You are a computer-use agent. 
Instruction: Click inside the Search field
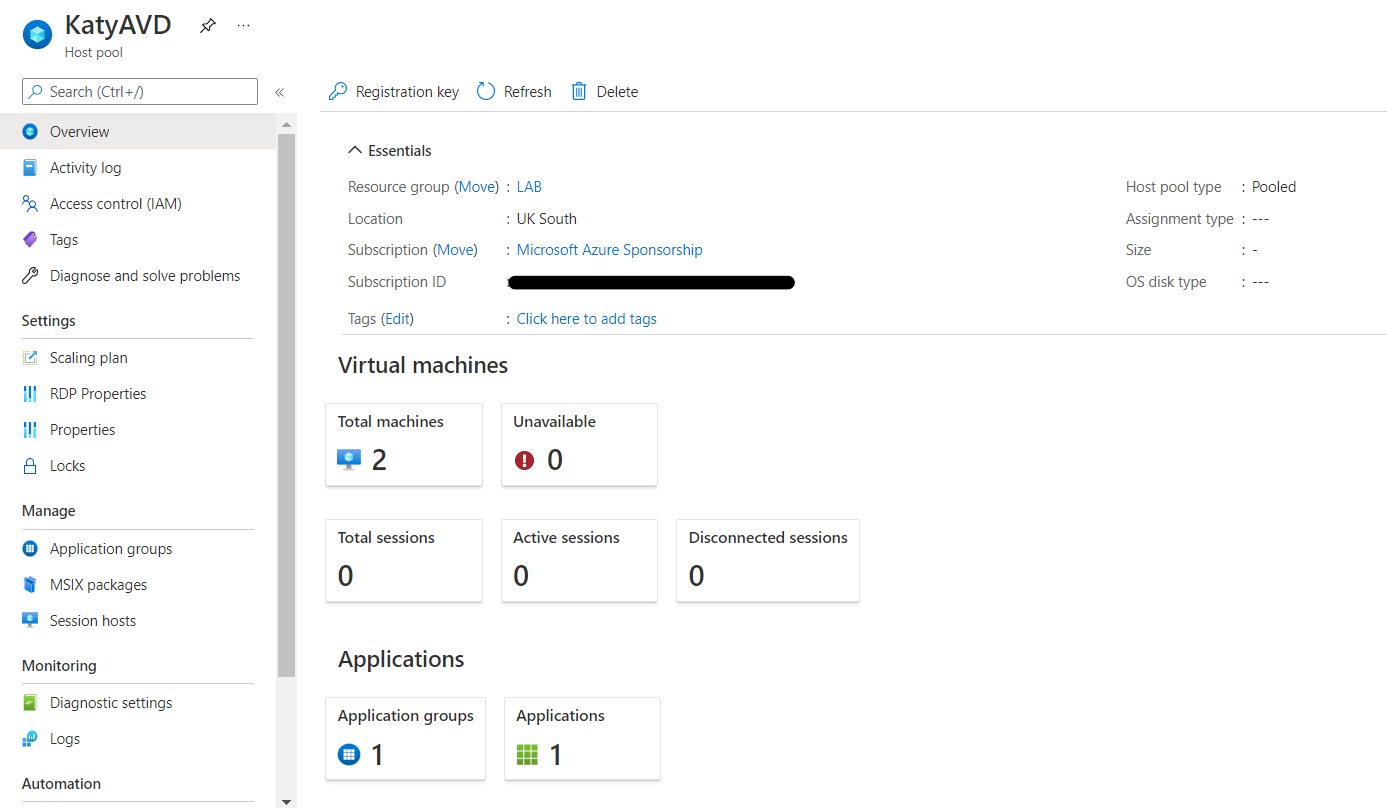point(139,91)
